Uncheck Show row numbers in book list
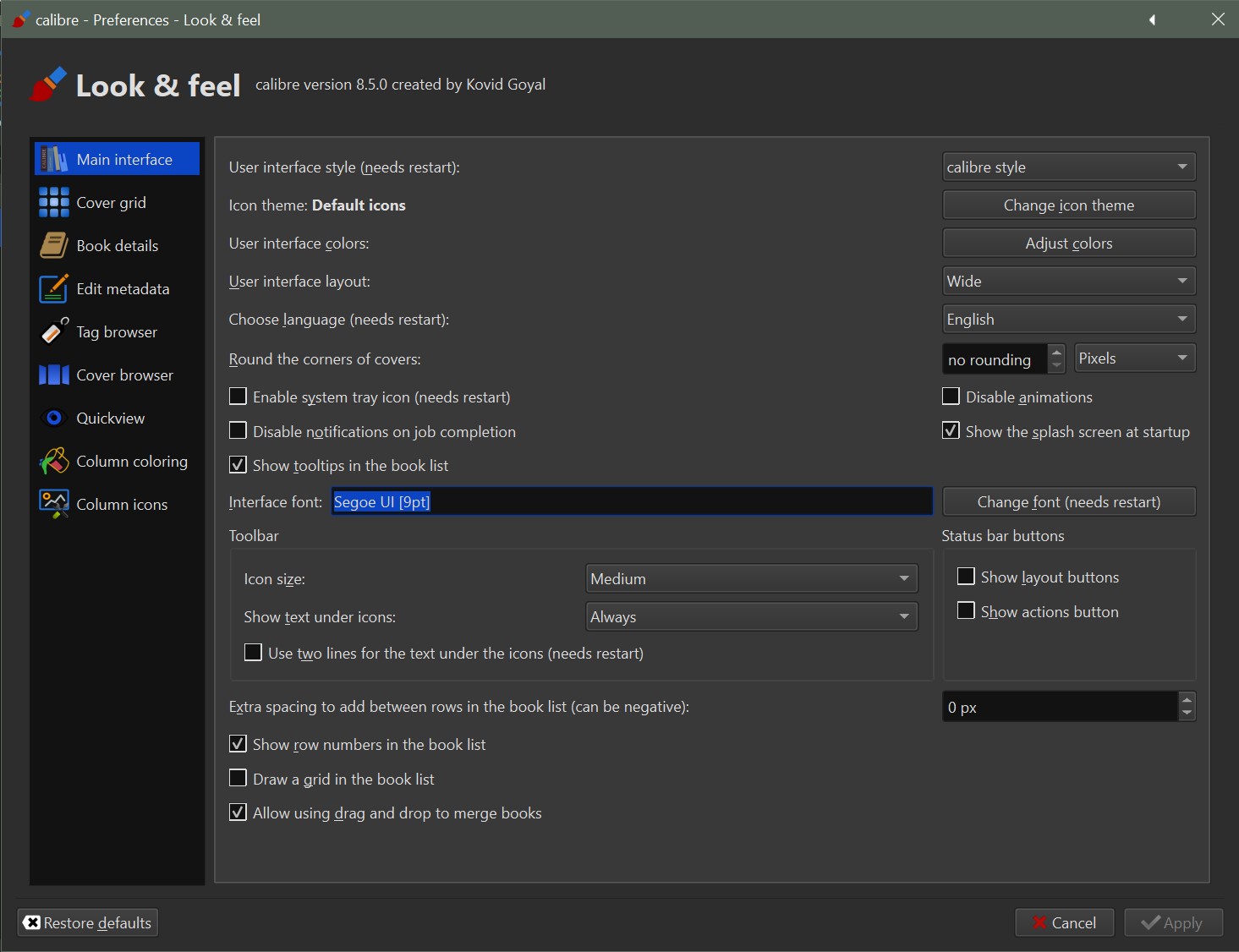 coord(238,744)
